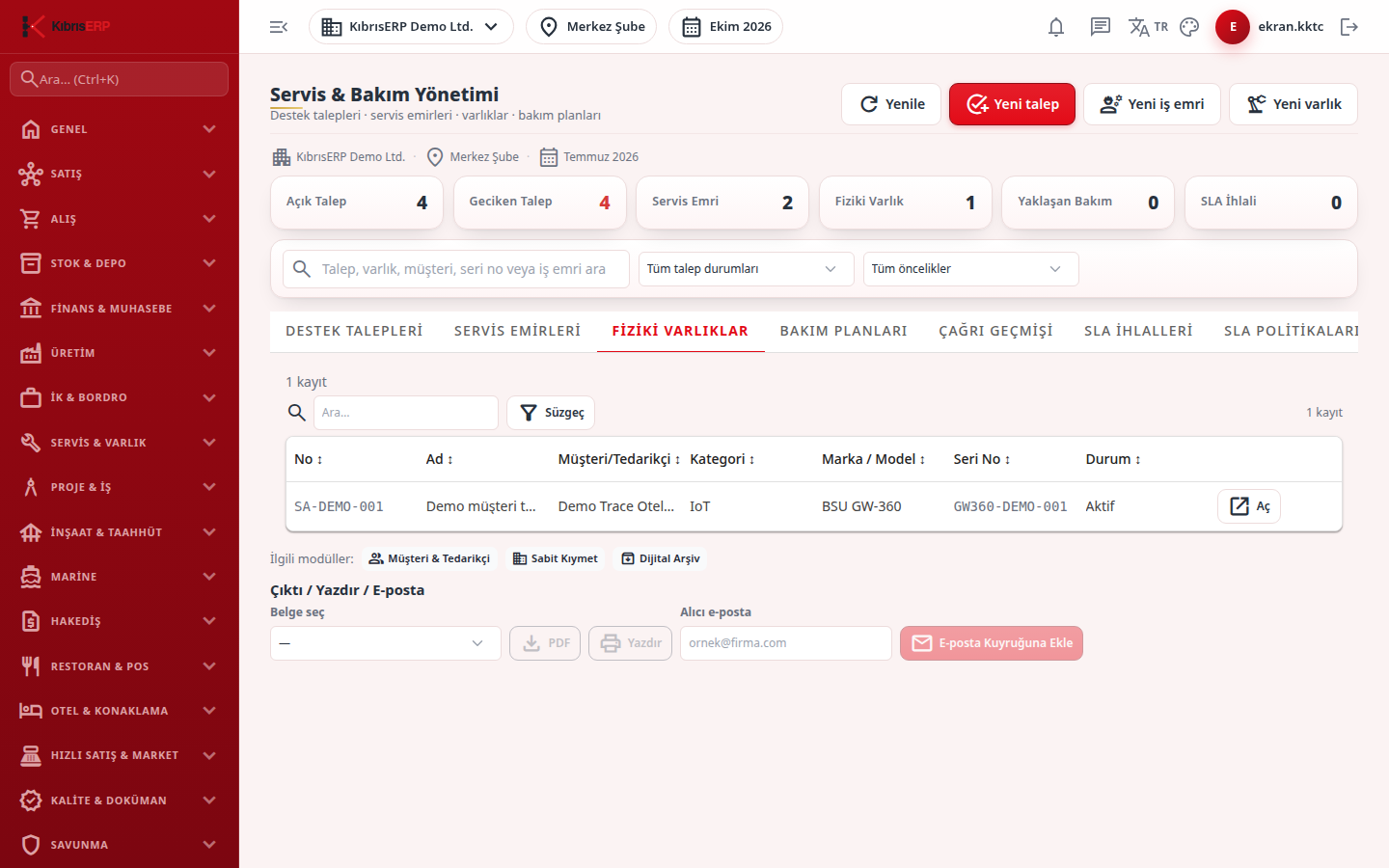Click the Üretim factory icon
This screenshot has height=868, width=1389.
[x=31, y=353]
